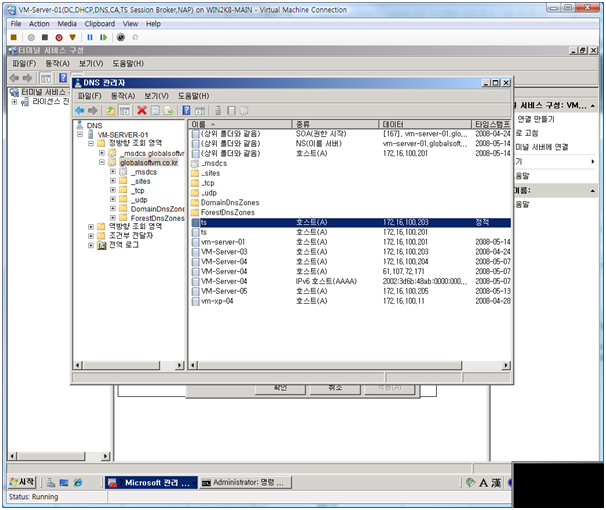The width and height of the screenshot is (606, 510).
Task: Switch to Administrator command prompt taskbar button
Action: [245, 483]
